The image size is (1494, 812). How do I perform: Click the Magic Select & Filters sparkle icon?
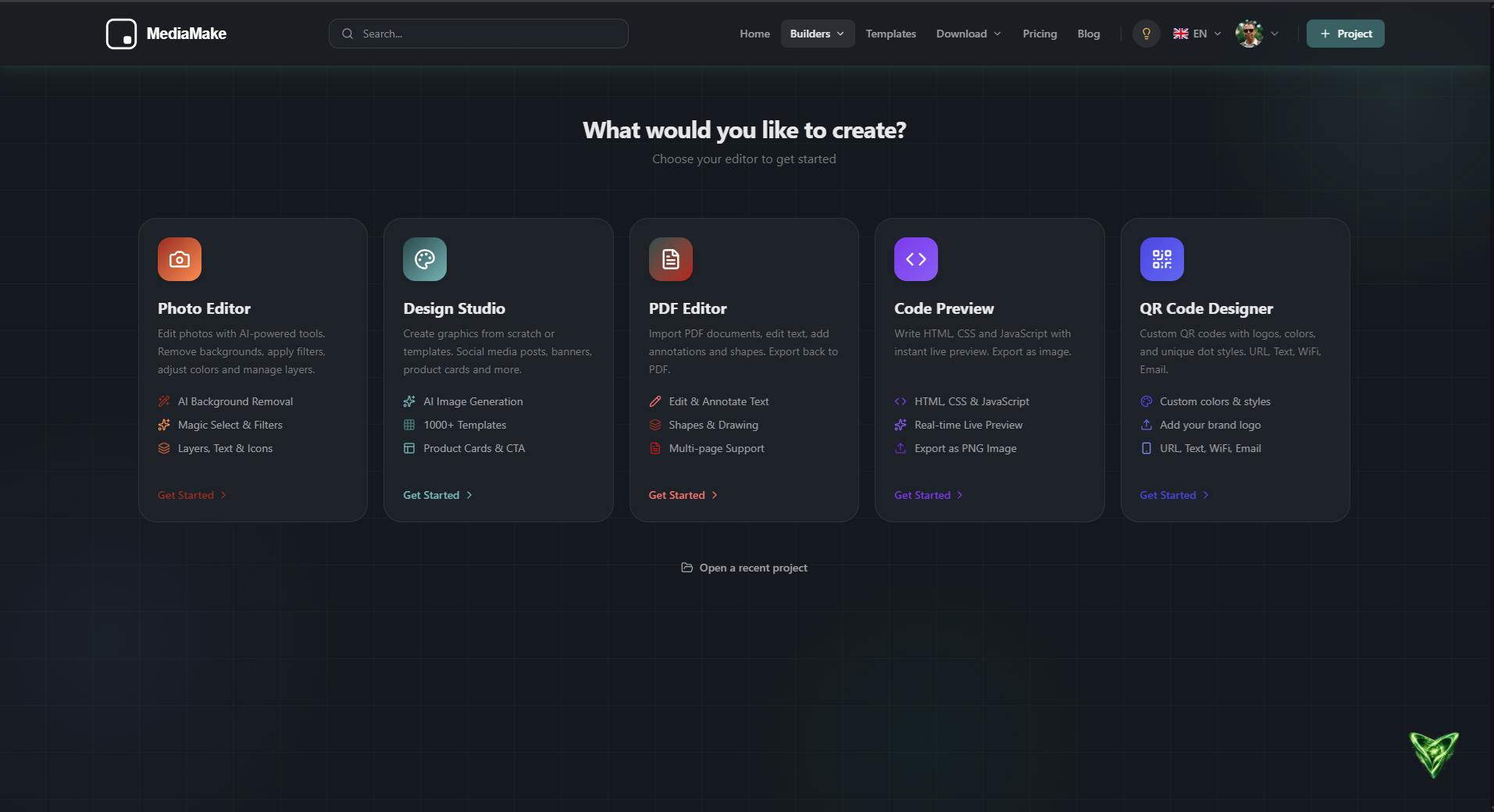point(164,425)
